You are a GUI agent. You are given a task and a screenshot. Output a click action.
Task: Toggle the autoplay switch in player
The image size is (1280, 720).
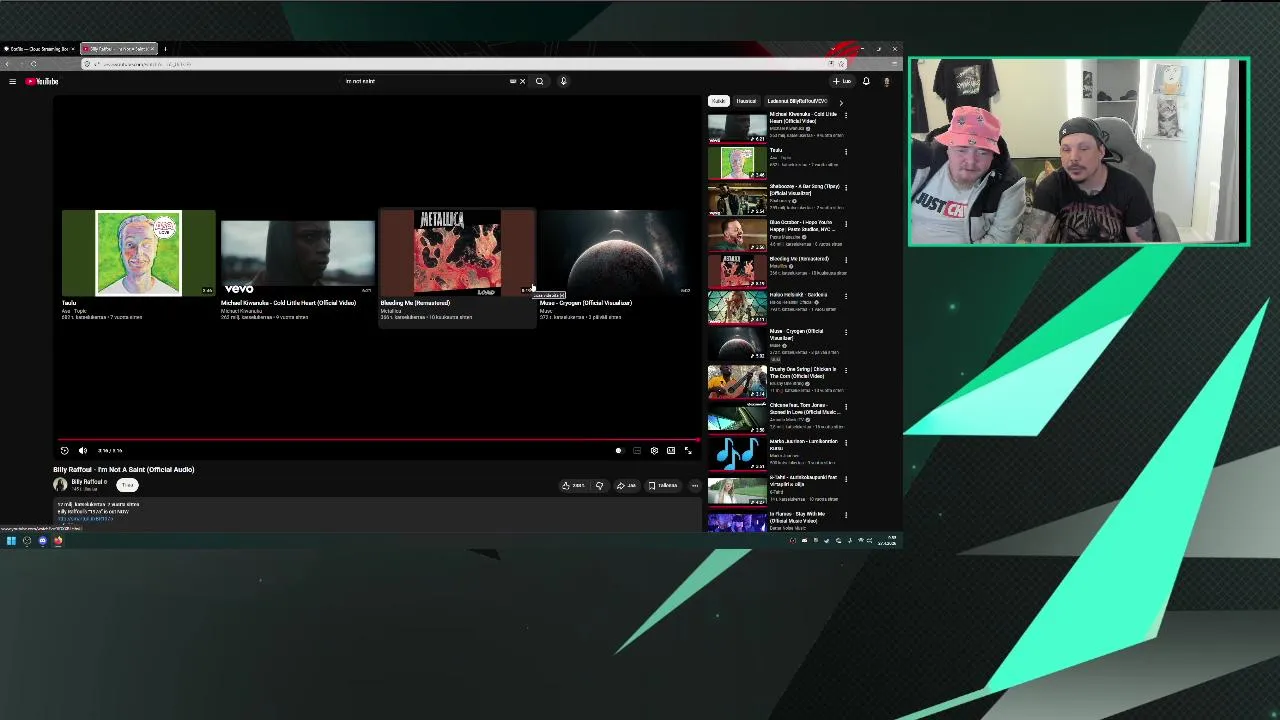[618, 451]
